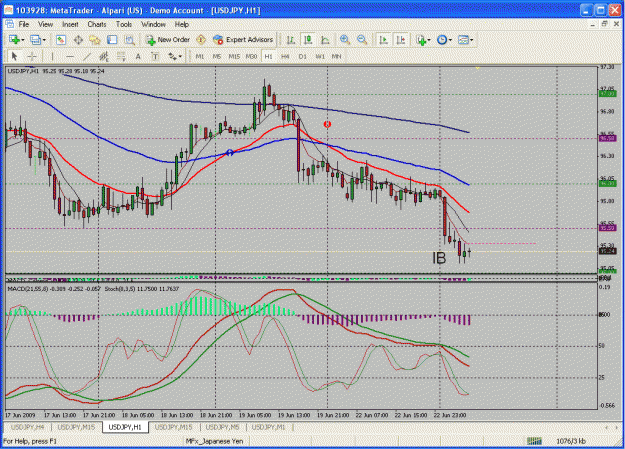This screenshot has height=449, width=625.
Task: Open the Charts menu
Action: 97,24
